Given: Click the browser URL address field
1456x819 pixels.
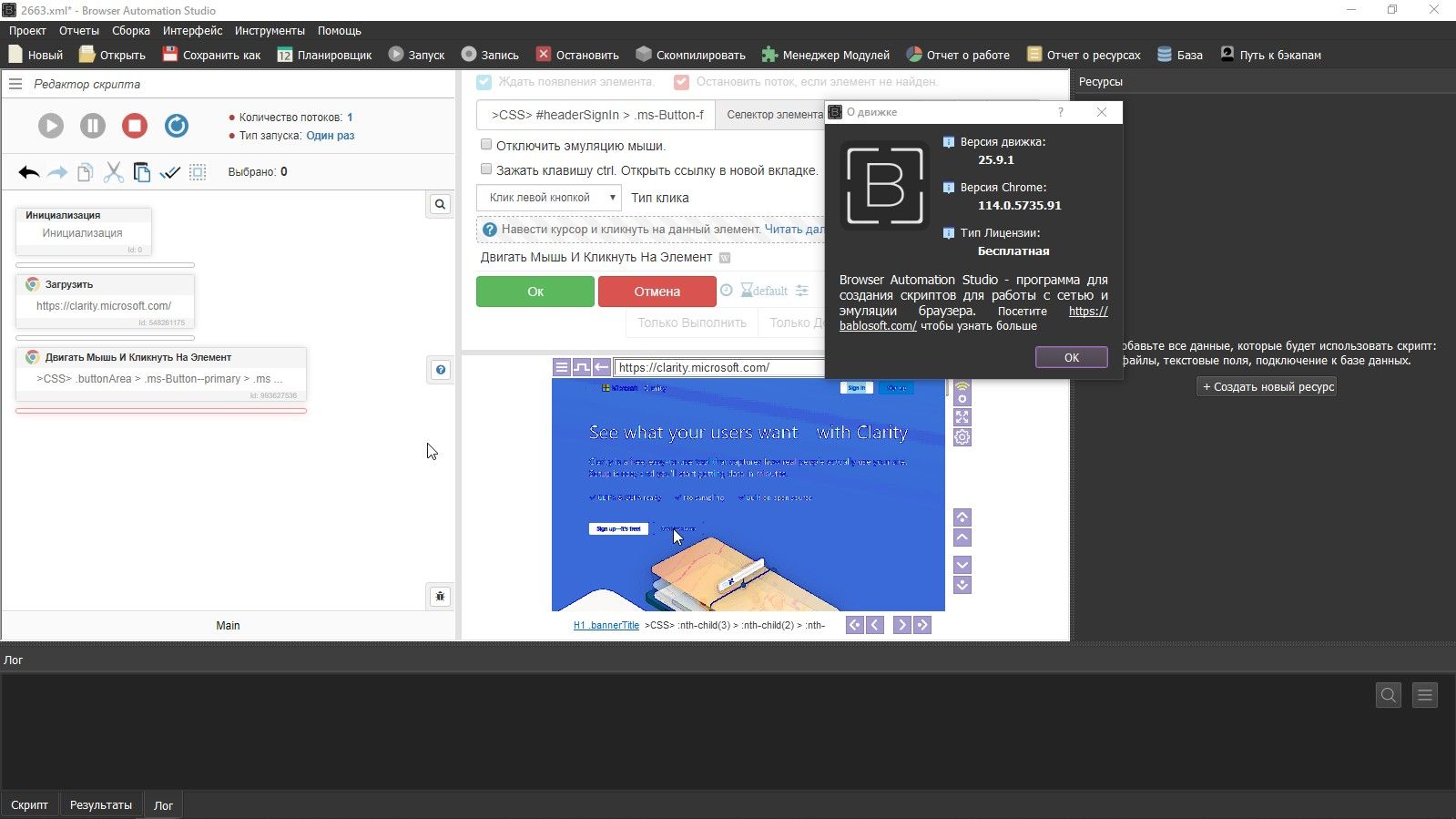Looking at the screenshot, I should 718,368.
